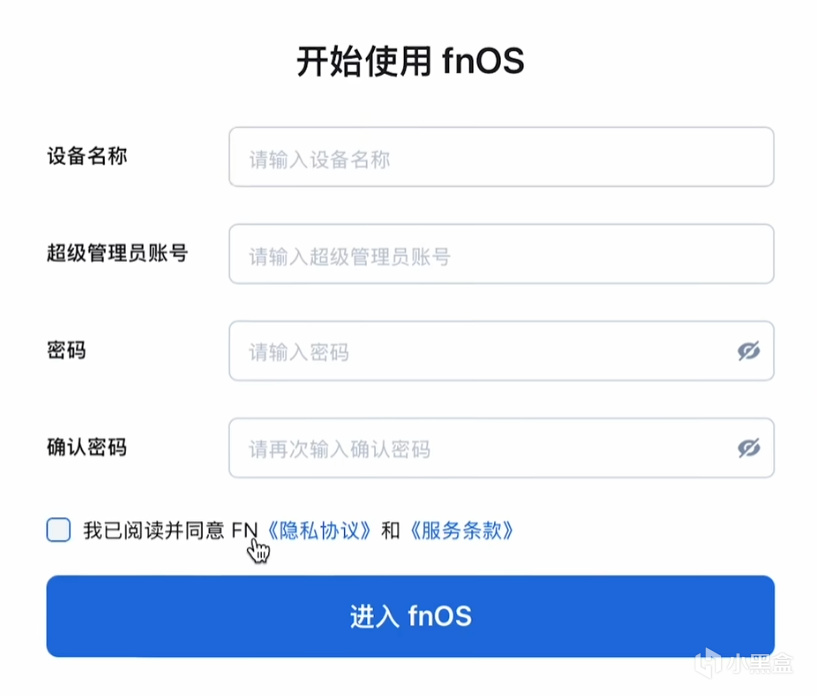The width and height of the screenshot is (817, 696).
Task: Click the 密码 field label
Action: tap(66, 350)
